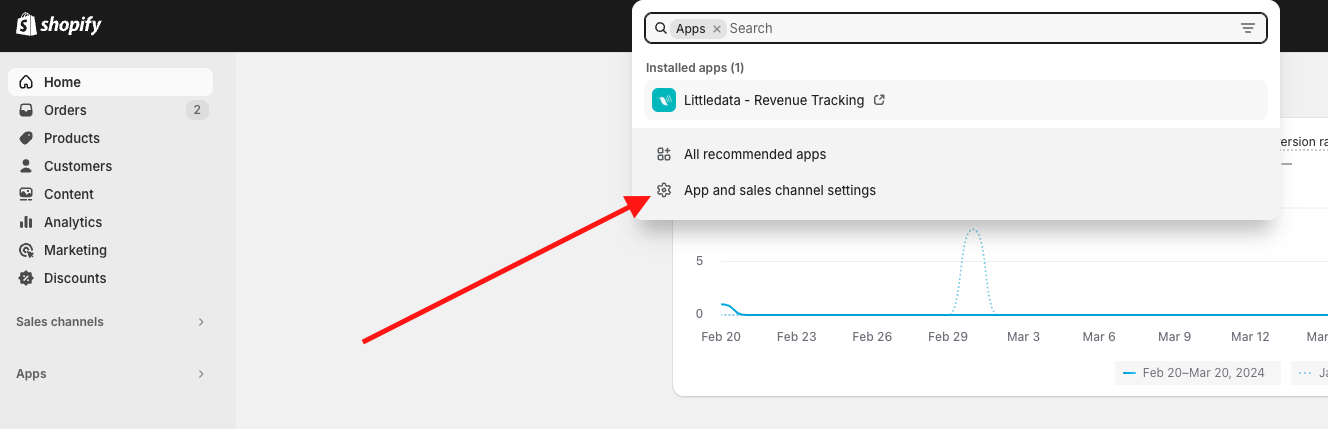Image resolution: width=1328 pixels, height=429 pixels.
Task: Expand the Apps sidebar section
Action: point(201,374)
